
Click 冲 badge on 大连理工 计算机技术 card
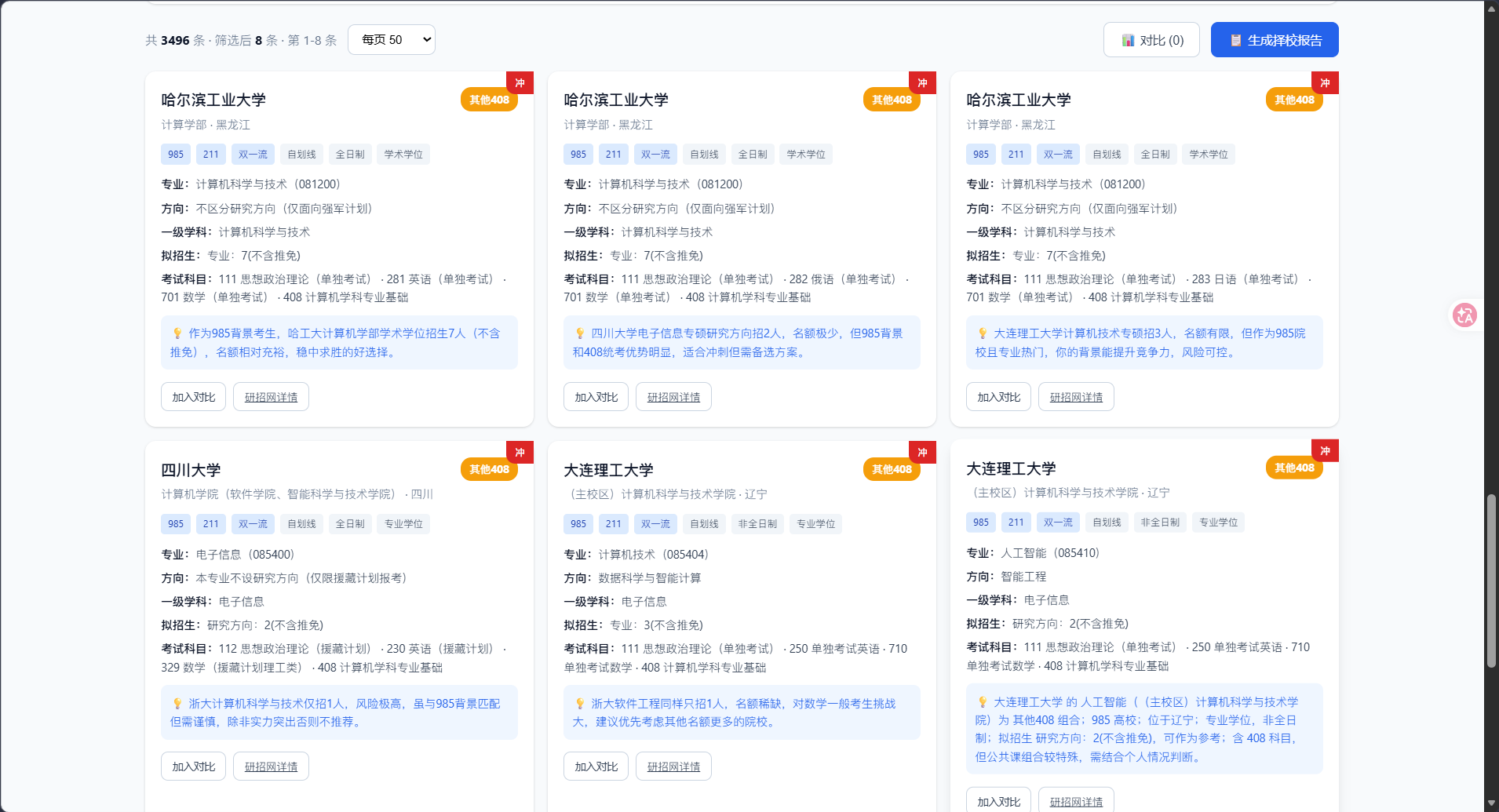pos(922,452)
